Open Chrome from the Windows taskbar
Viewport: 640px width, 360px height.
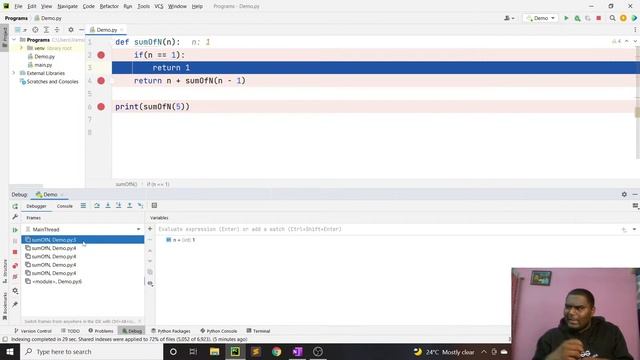click(276, 351)
